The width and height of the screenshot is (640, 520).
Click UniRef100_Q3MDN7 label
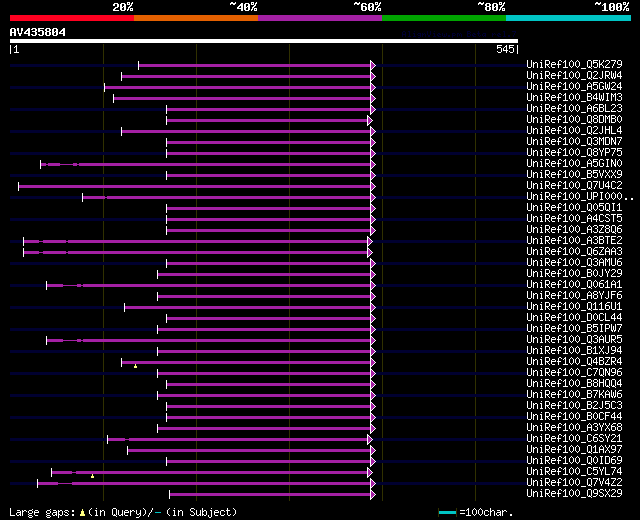tap(574, 142)
